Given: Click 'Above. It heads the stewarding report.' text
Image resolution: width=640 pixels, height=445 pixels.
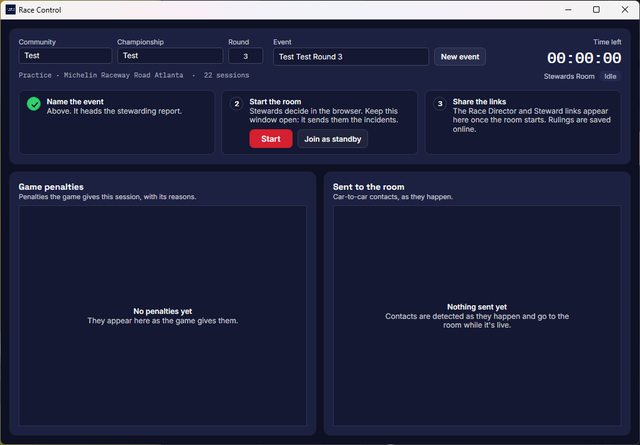Looking at the screenshot, I should tap(114, 111).
